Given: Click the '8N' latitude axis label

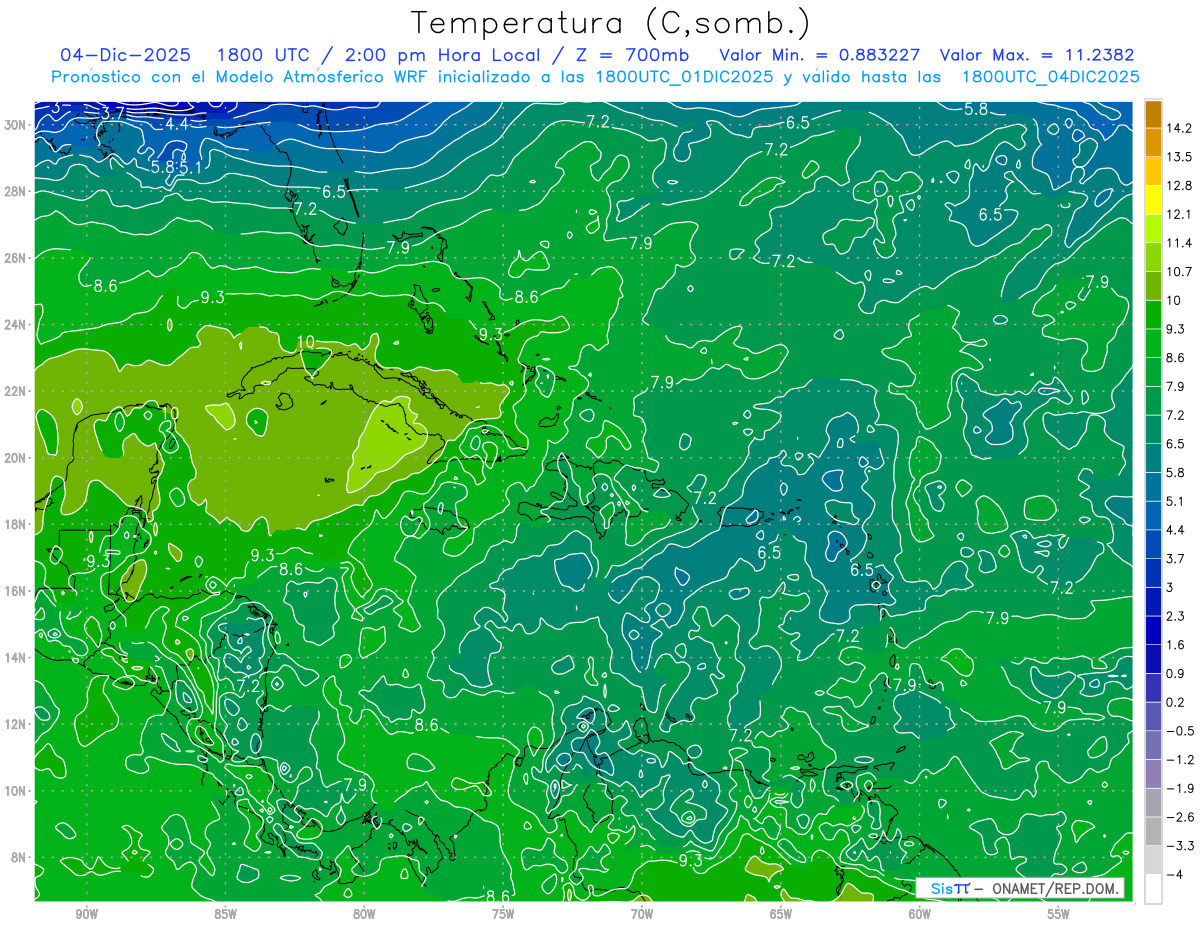Looking at the screenshot, I should click(x=20, y=858).
